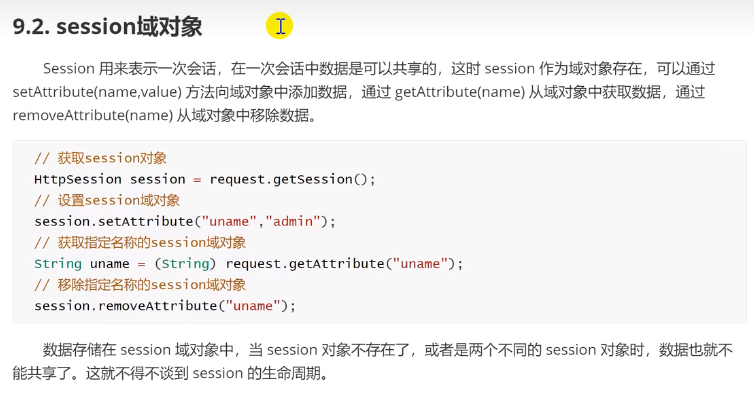Click the session.setAttribute code line

tap(185, 222)
